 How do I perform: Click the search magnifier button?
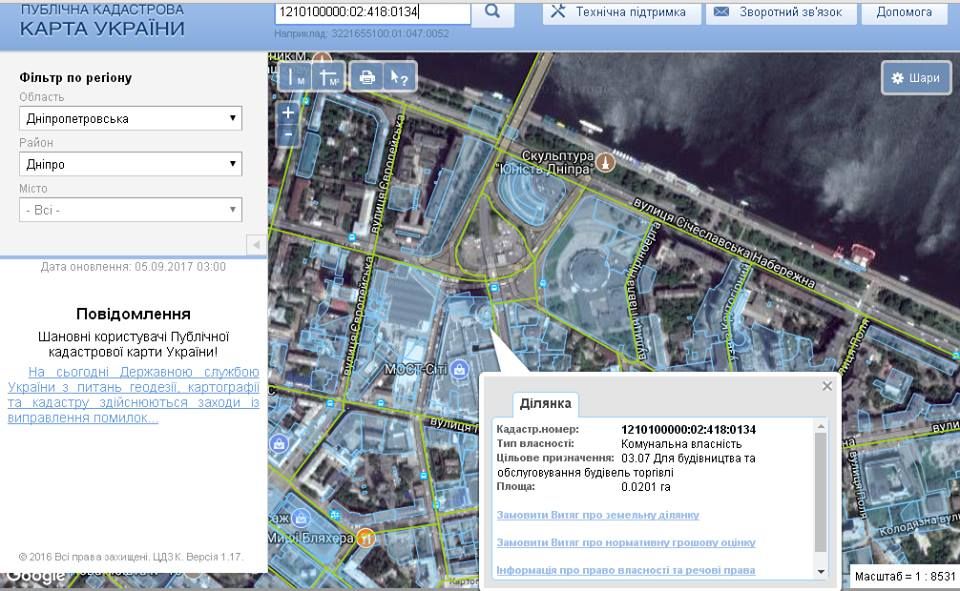[492, 12]
